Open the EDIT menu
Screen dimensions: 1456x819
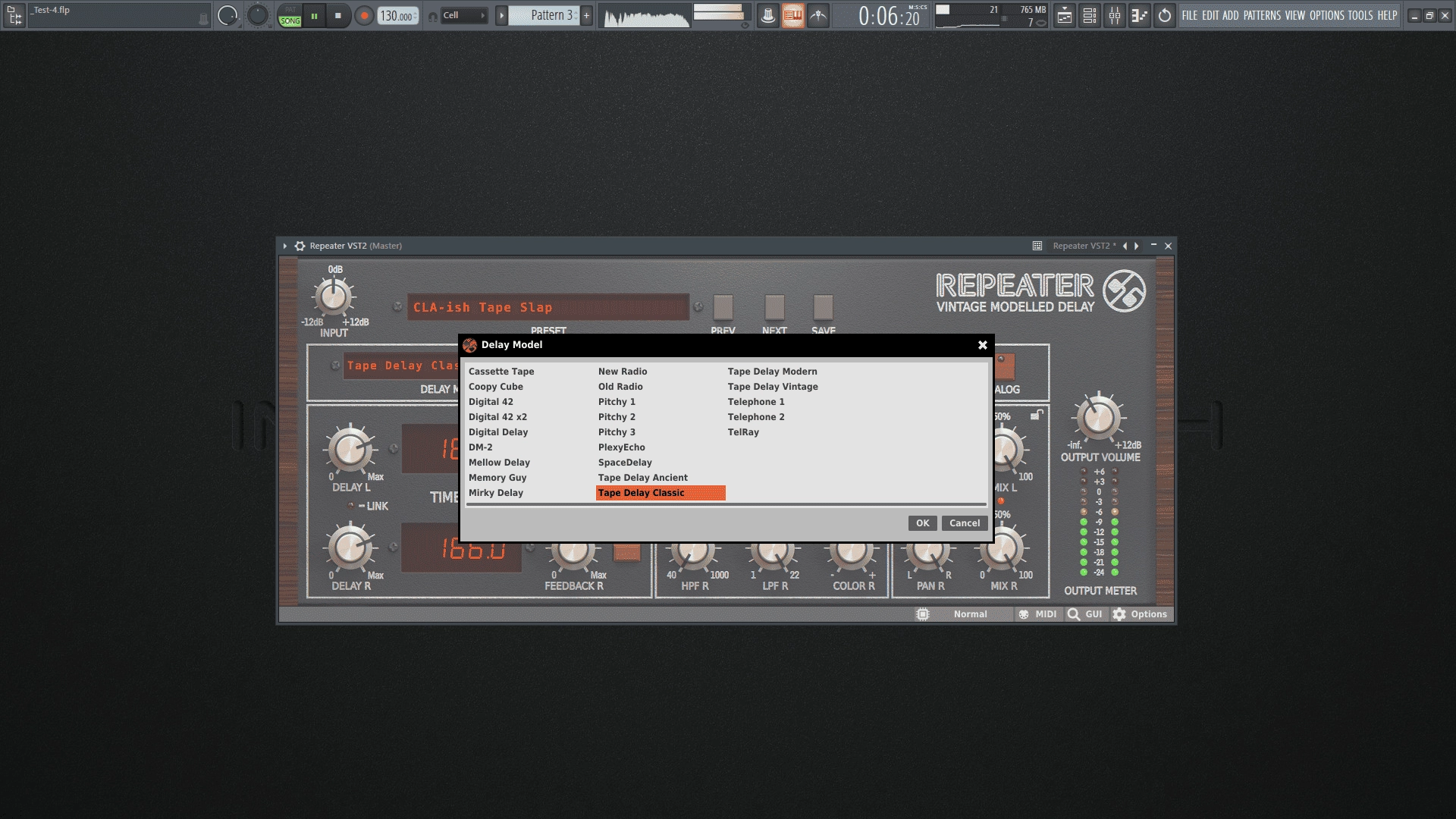(x=1210, y=15)
